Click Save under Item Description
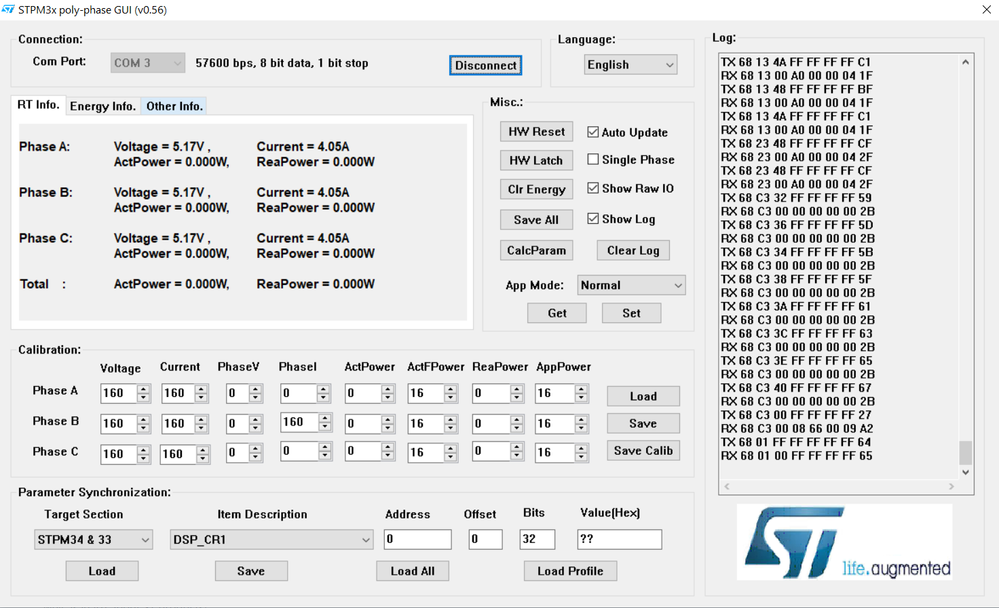This screenshot has width=999, height=608. point(251,571)
